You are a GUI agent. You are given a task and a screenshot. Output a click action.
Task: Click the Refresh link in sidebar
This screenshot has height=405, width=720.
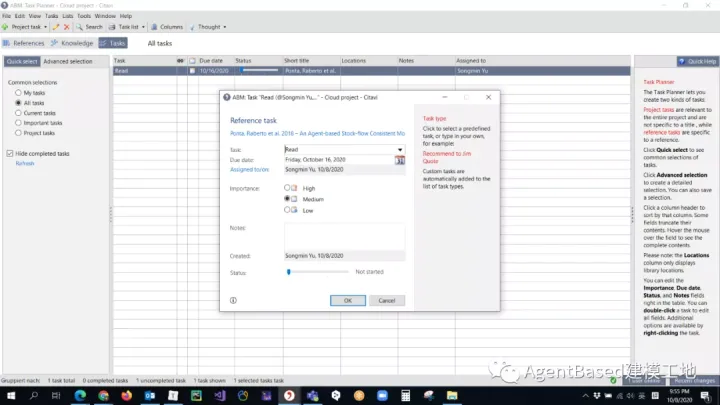coord(25,163)
